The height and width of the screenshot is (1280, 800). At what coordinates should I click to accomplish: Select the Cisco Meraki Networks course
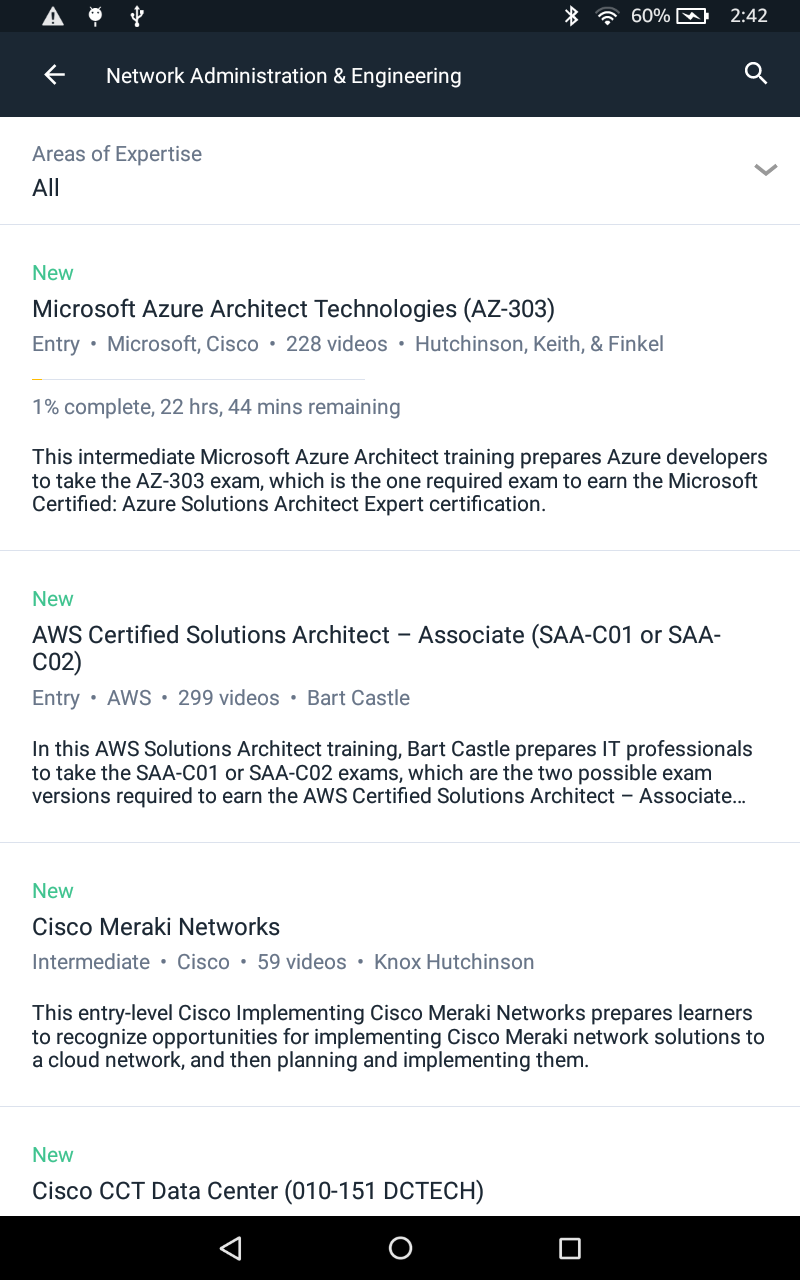(156, 927)
